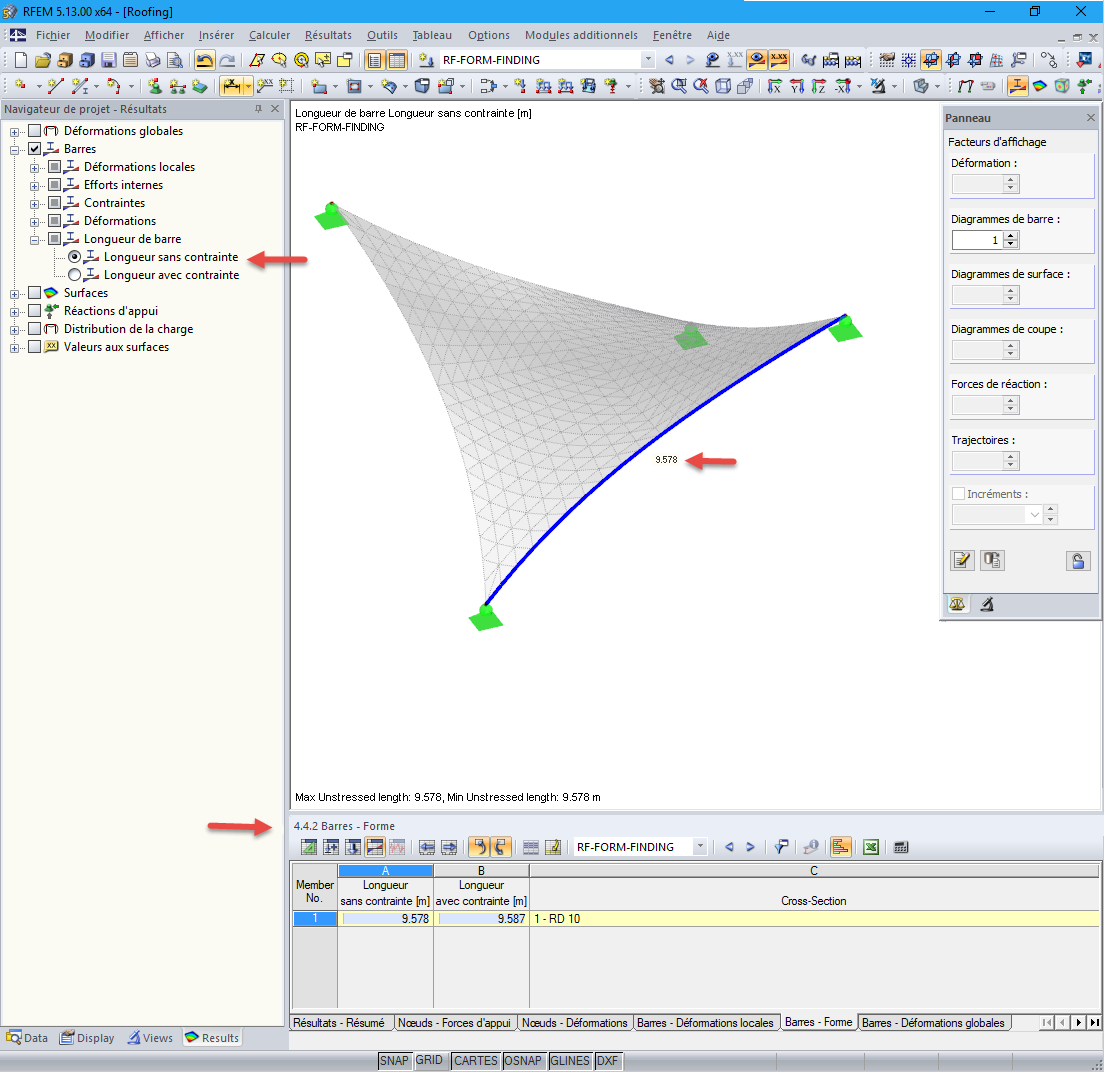
Task: Switch to navigator Display tab
Action: coord(87,1038)
